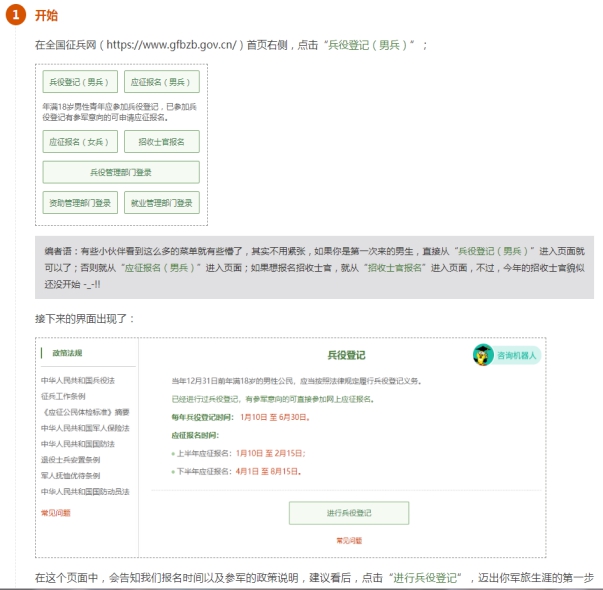
Task: Click the 接下来的界面出现了 line
Action: (x=84, y=318)
